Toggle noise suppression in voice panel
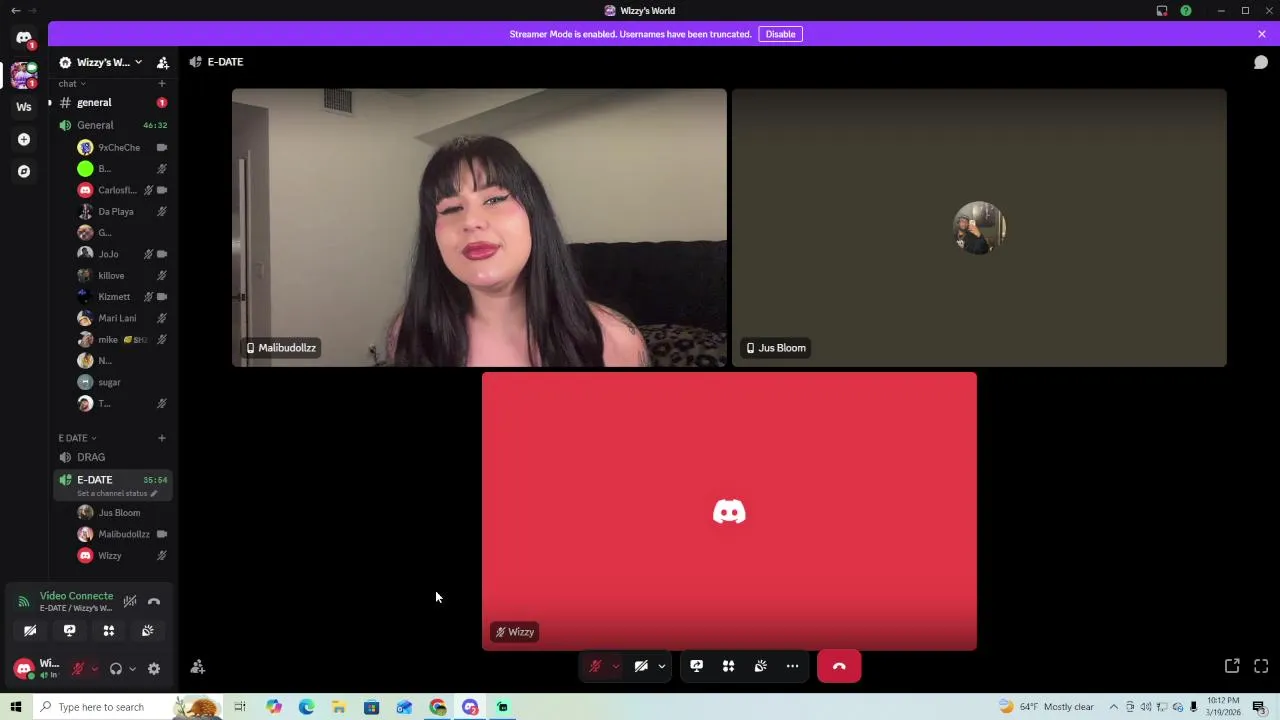Screen dimensions: 1280x720 pyautogui.click(x=130, y=602)
